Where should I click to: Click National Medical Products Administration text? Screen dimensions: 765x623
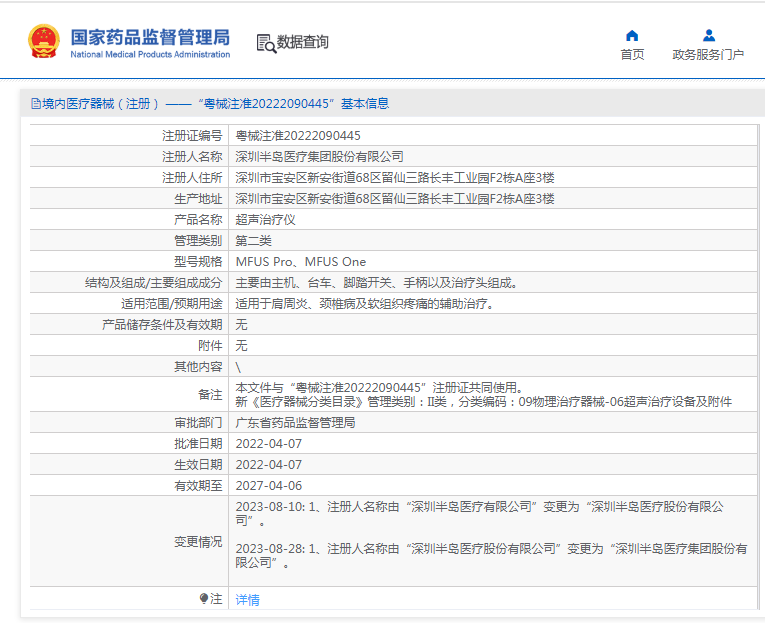point(150,54)
